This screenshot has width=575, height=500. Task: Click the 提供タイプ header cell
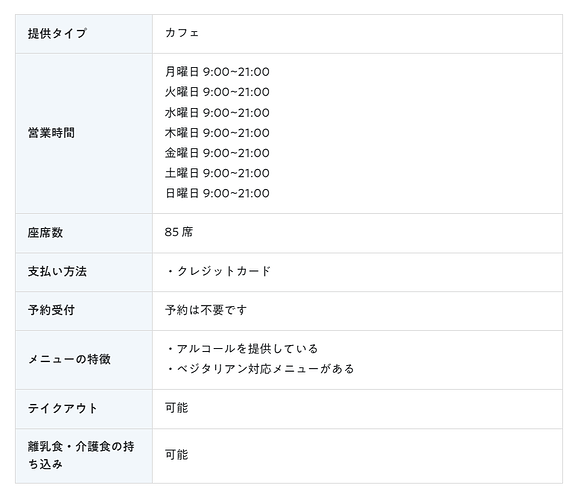[84, 34]
